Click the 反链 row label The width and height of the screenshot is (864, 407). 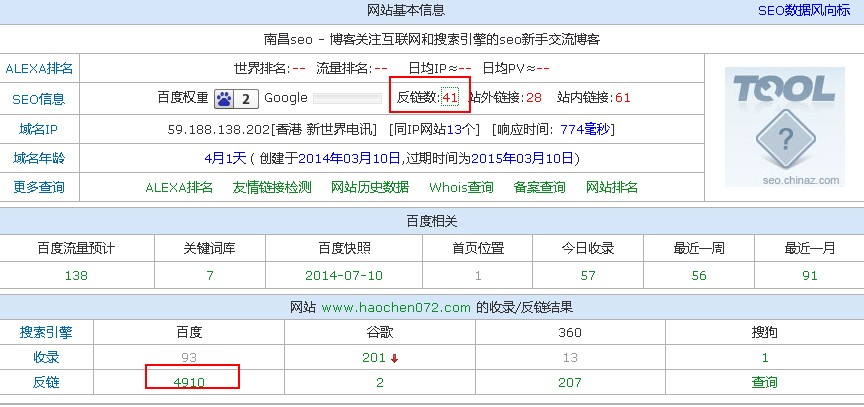[46, 382]
